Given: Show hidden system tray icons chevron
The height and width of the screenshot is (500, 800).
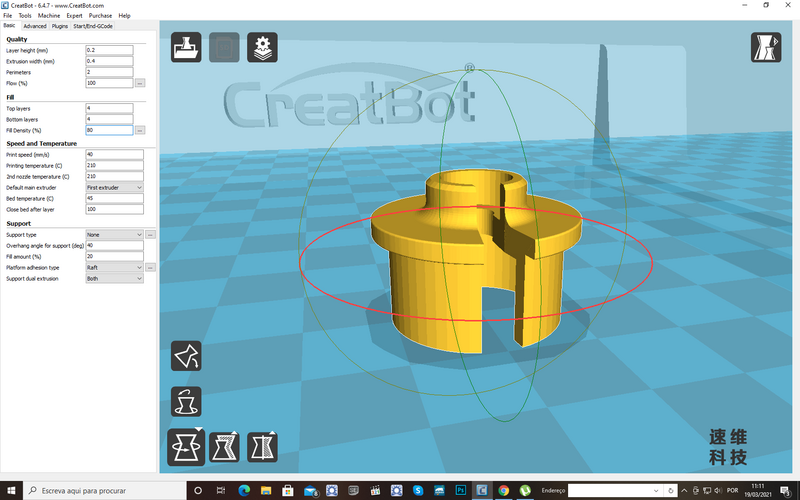Looking at the screenshot, I should [684, 490].
